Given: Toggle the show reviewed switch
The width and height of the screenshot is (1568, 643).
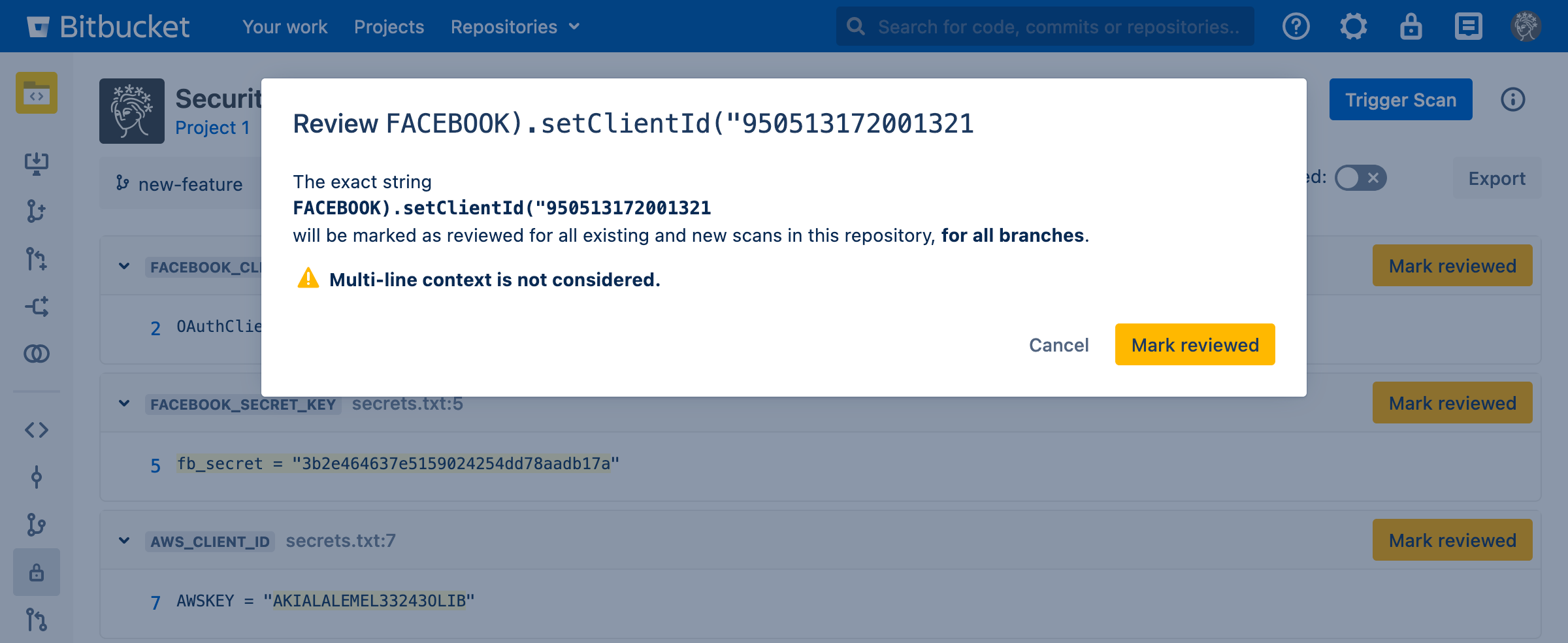Looking at the screenshot, I should [1360, 178].
